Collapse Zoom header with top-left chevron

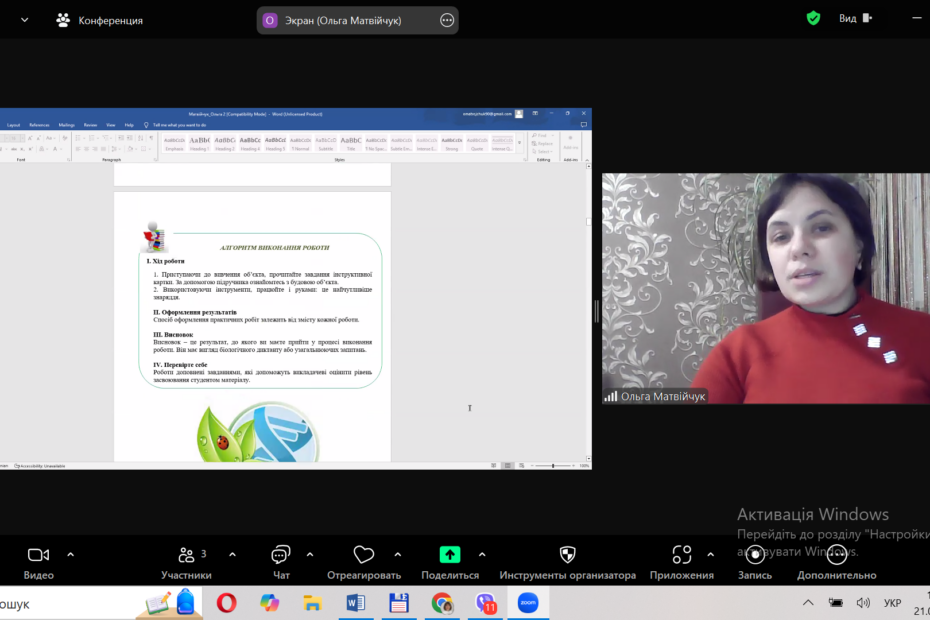pyautogui.click(x=24, y=20)
